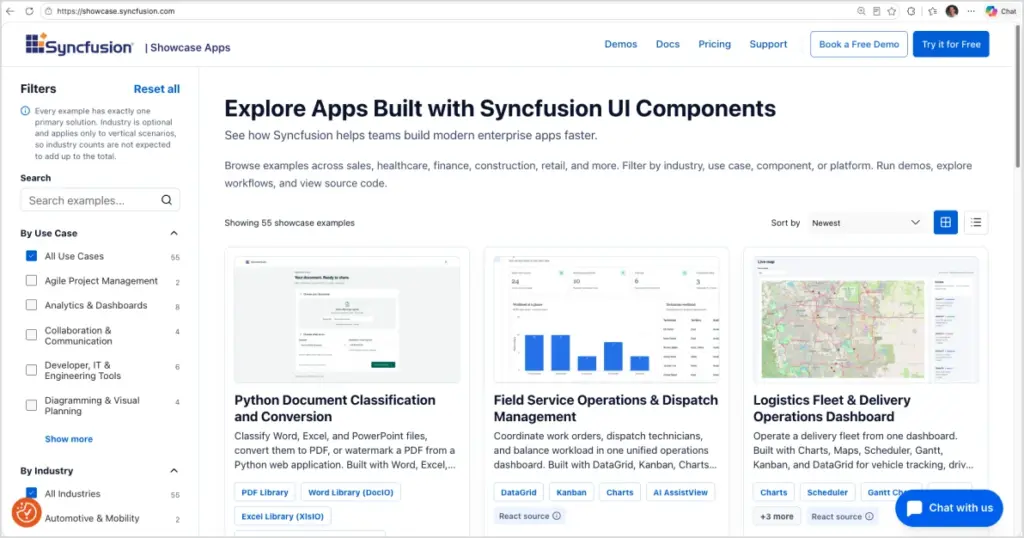Show more use case filters
This screenshot has width=1024, height=538.
tap(69, 439)
